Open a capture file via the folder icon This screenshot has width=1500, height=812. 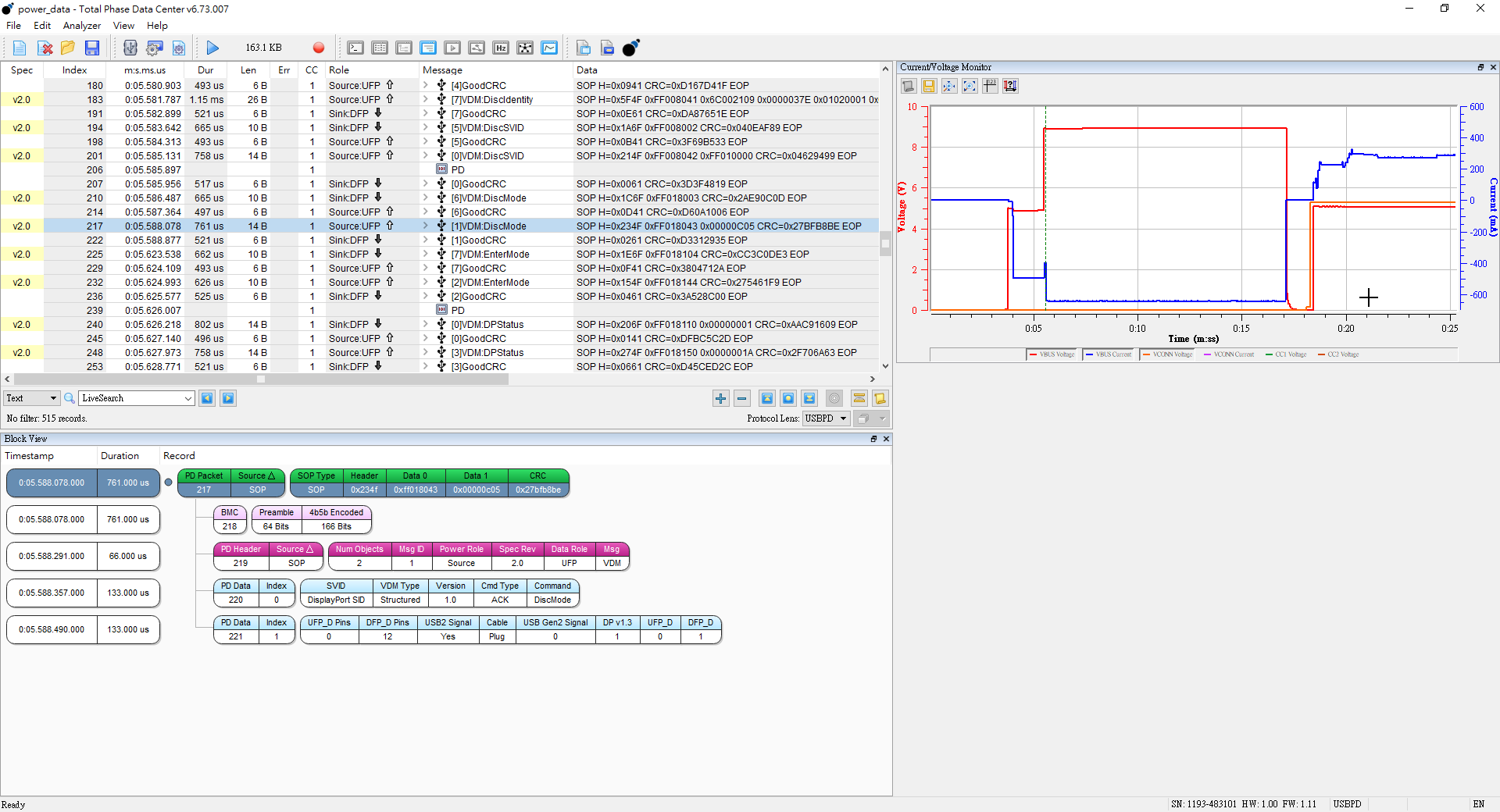[68, 48]
